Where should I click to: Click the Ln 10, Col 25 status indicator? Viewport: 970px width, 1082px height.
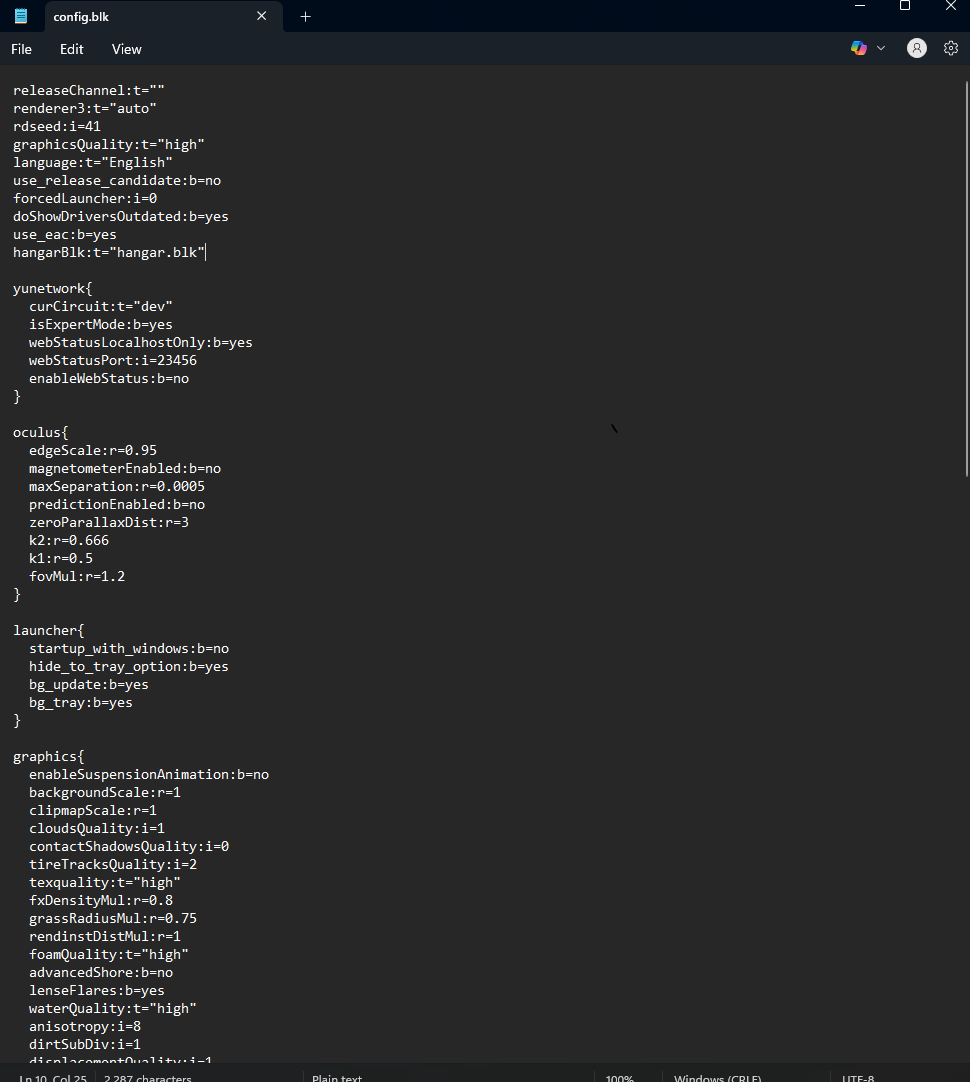[x=53, y=1078]
